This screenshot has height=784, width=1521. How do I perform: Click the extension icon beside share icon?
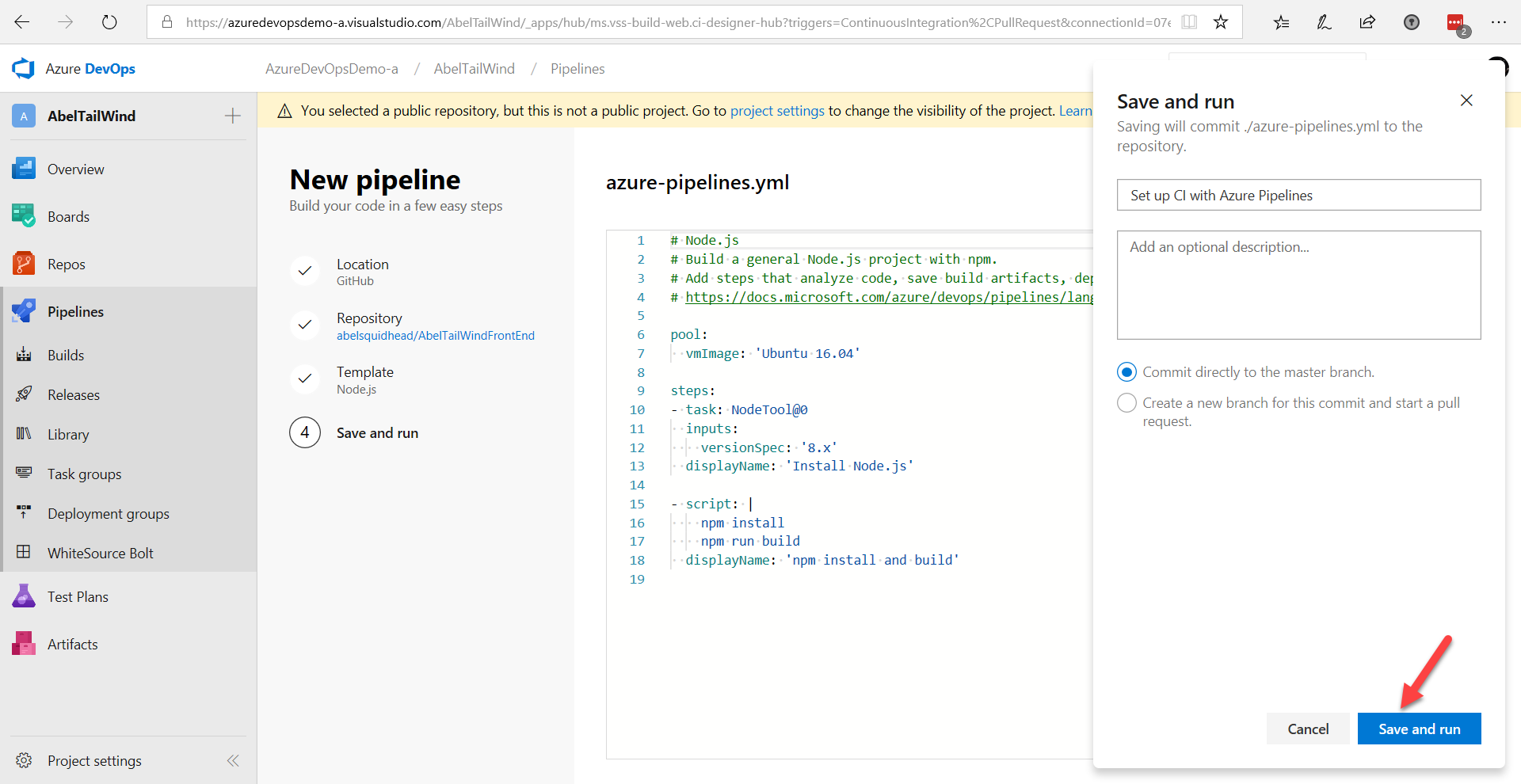coord(1411,22)
